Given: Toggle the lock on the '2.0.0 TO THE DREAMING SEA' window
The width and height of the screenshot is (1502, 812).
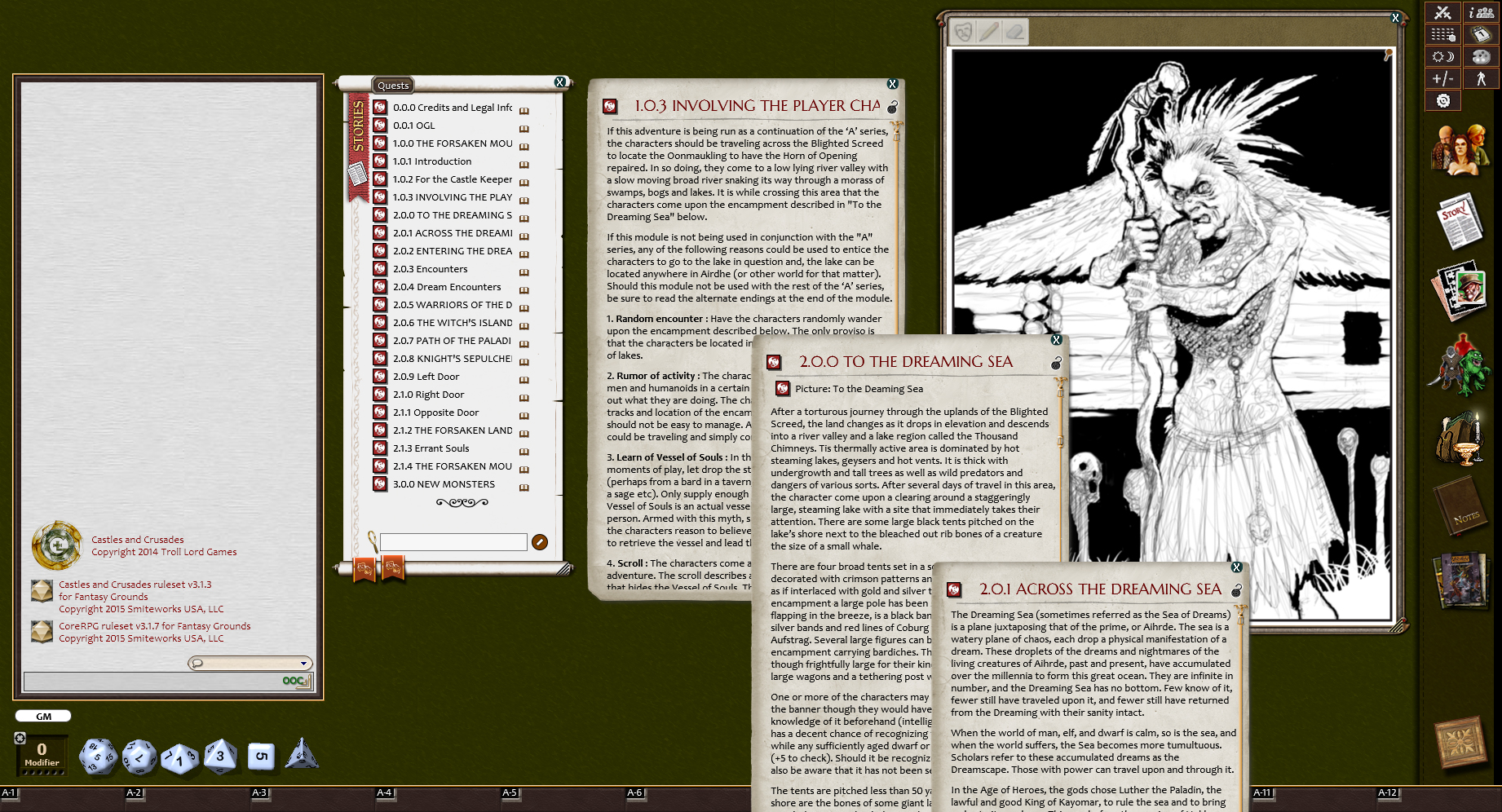Looking at the screenshot, I should coord(1057,364).
